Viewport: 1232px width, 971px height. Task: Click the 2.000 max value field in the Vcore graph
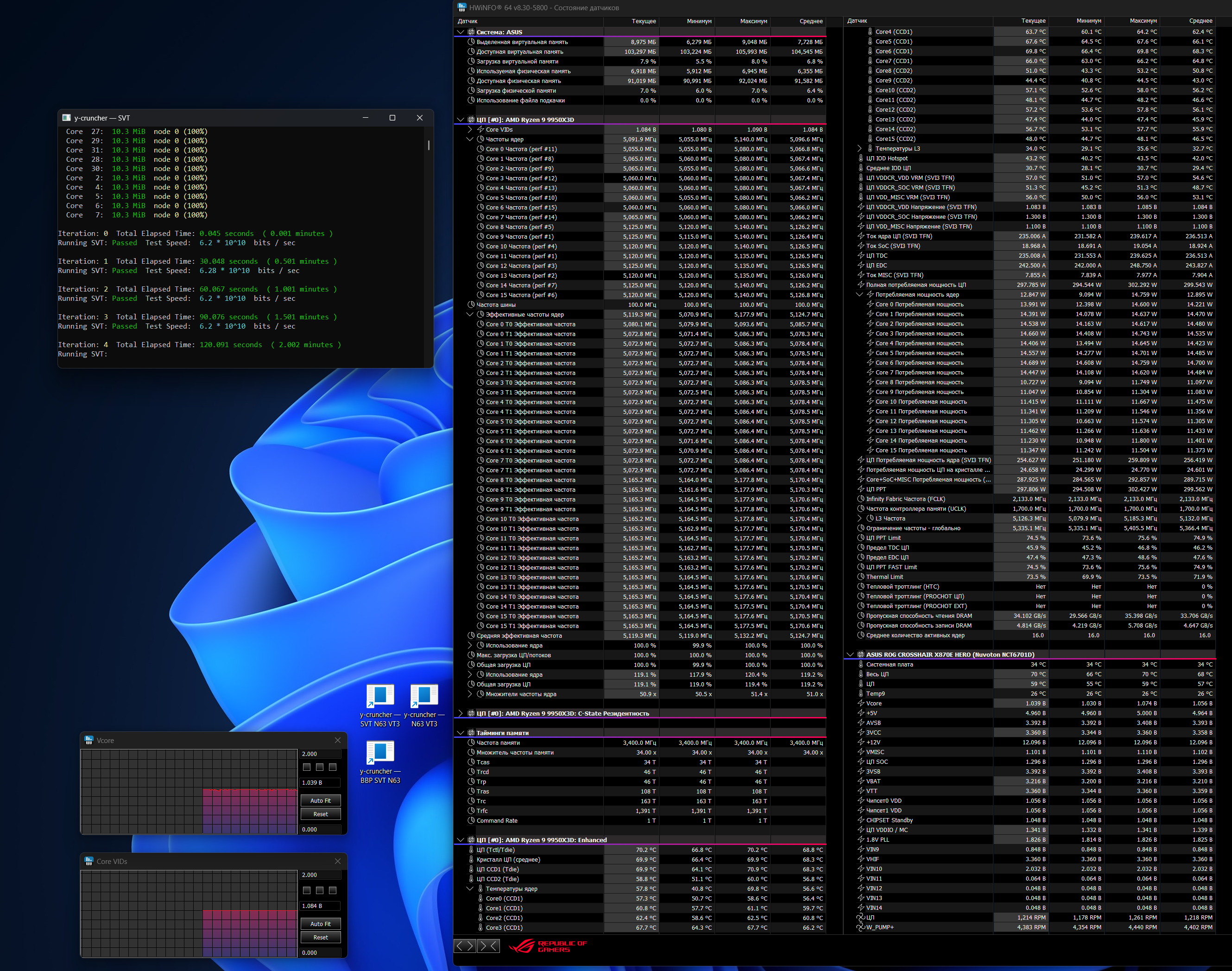(x=321, y=754)
